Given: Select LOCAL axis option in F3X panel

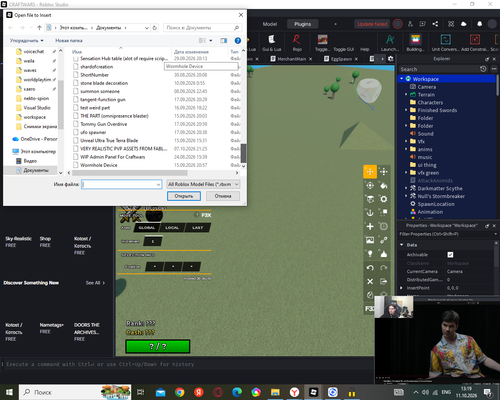Looking at the screenshot, I should point(172,228).
